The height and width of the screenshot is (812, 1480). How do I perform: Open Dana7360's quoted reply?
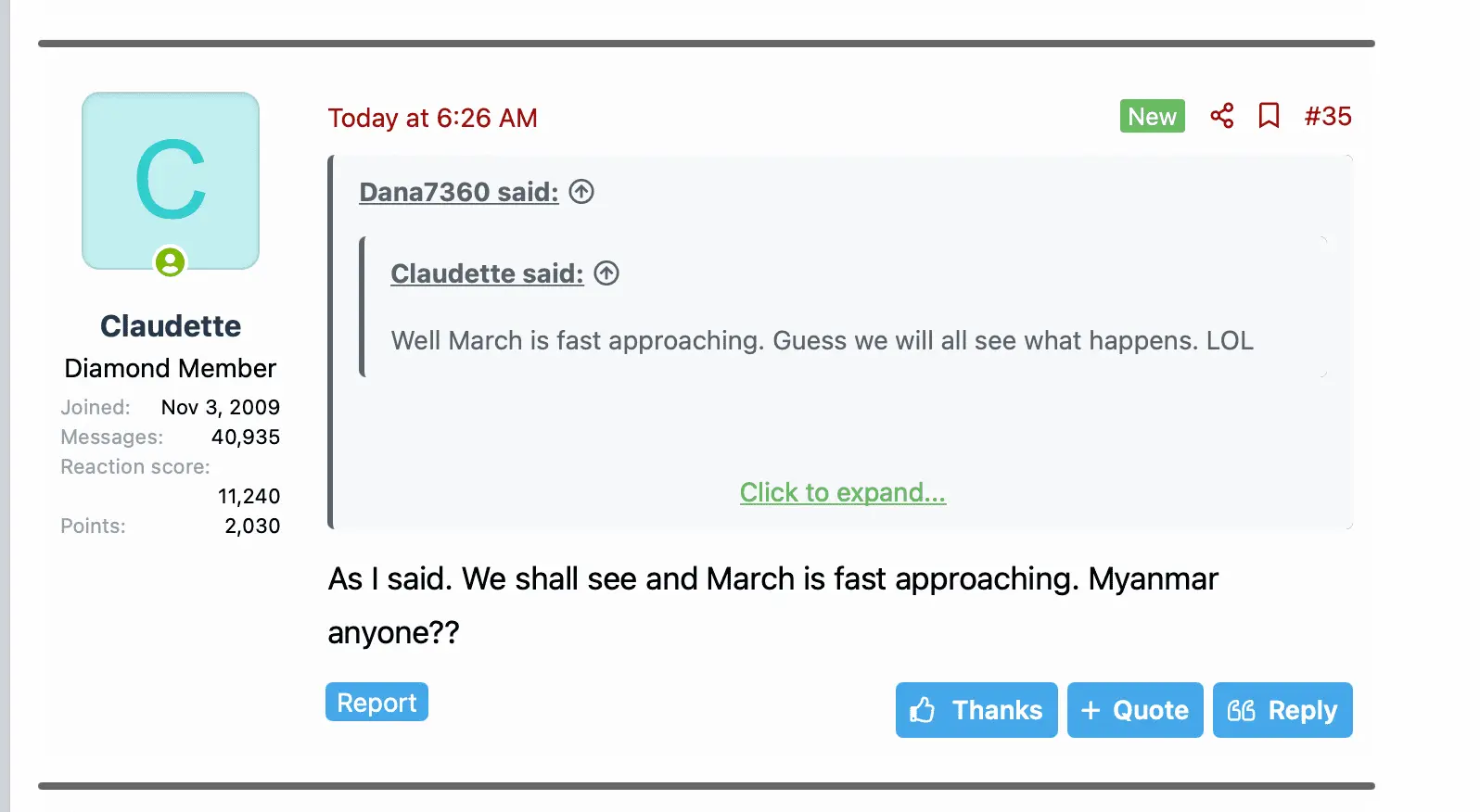click(x=458, y=192)
